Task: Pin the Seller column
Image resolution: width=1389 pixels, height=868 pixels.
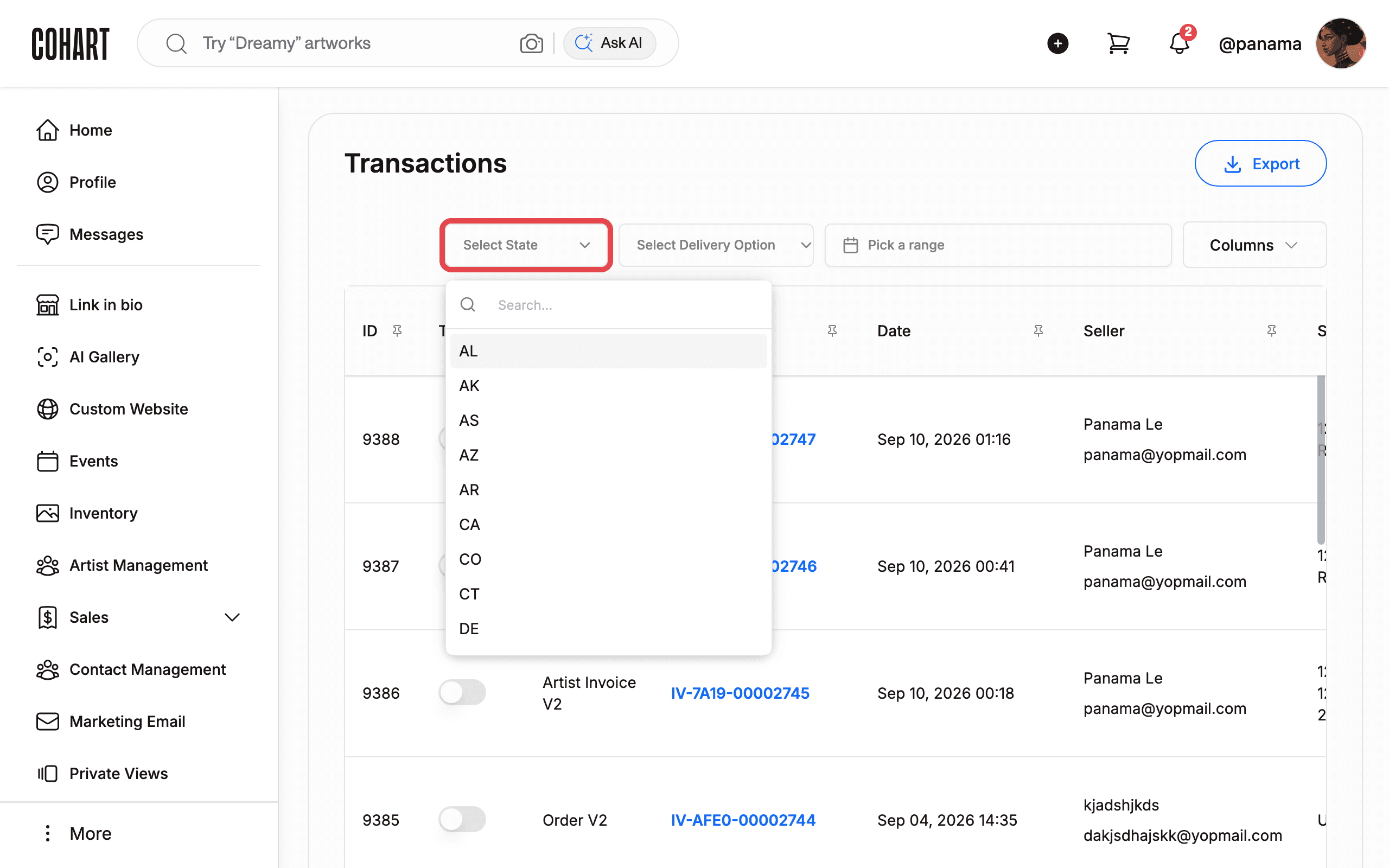Action: pos(1271,331)
